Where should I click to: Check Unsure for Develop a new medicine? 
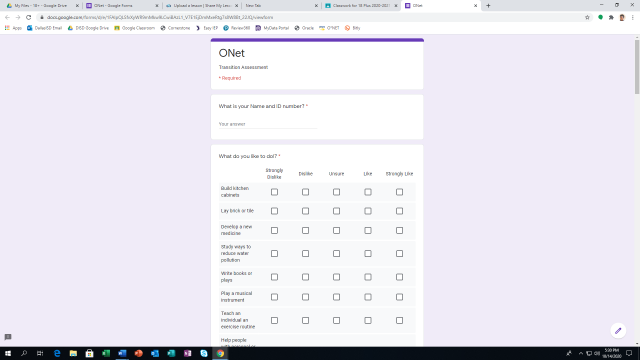[336, 230]
